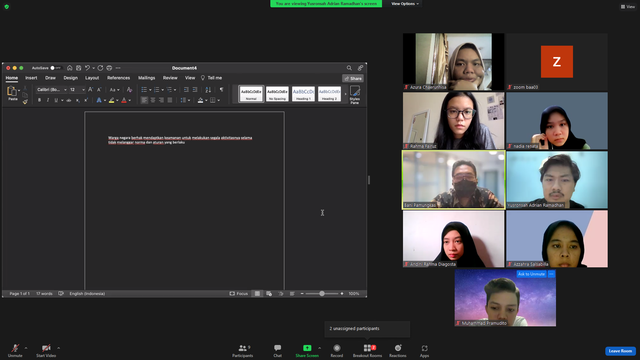
Task: Decrease paragraph indent
Action: (x=186, y=90)
